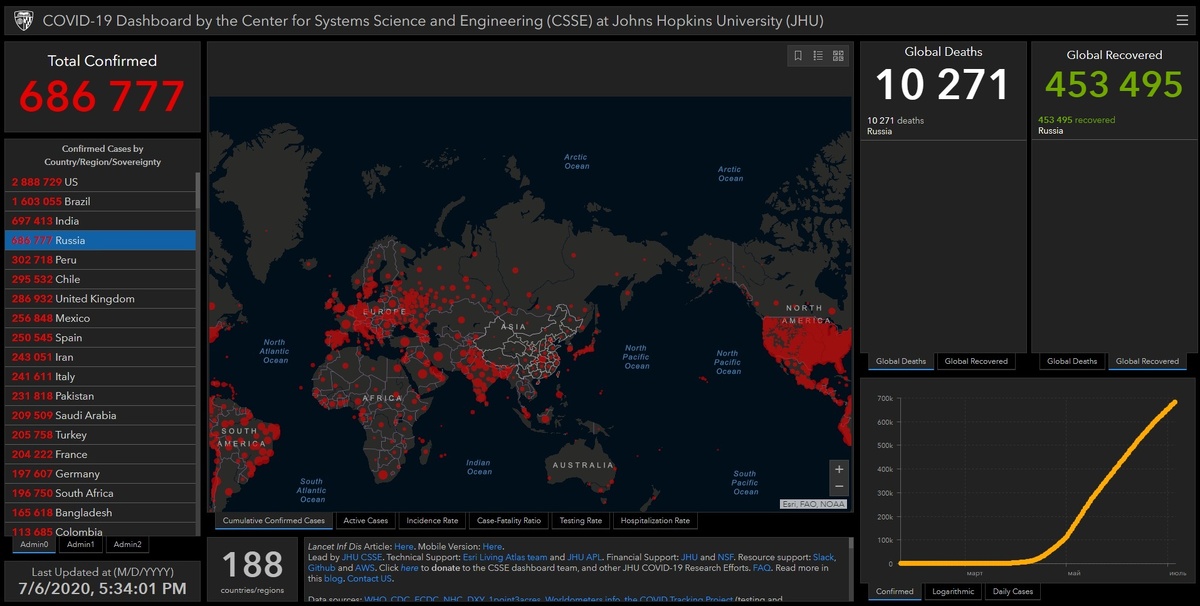Image resolution: width=1200 pixels, height=606 pixels.
Task: Switch to Active Cases map tab
Action: point(365,521)
